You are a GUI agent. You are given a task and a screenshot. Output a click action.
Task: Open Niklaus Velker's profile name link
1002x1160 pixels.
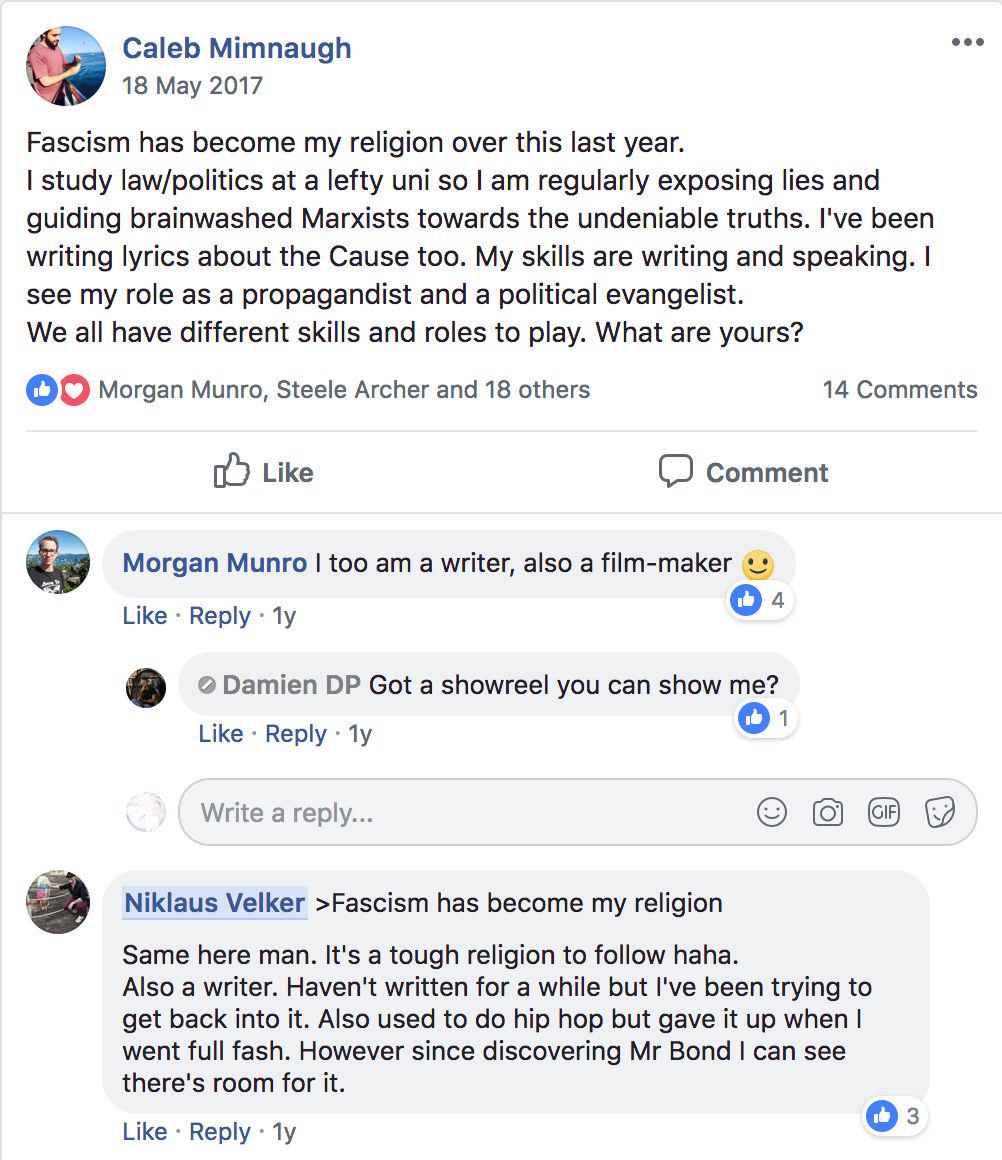[x=214, y=903]
